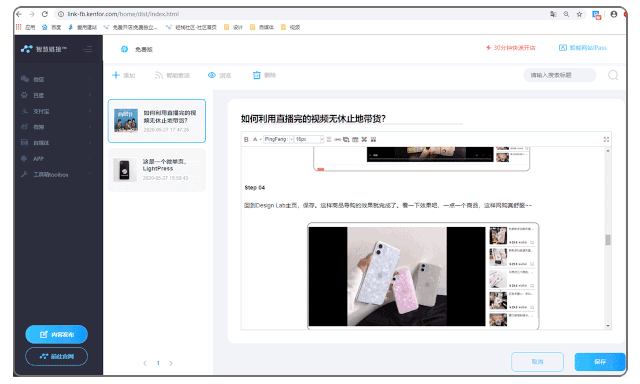
Task: Click the last grid icon in the editor toolbar
Action: 373,140
